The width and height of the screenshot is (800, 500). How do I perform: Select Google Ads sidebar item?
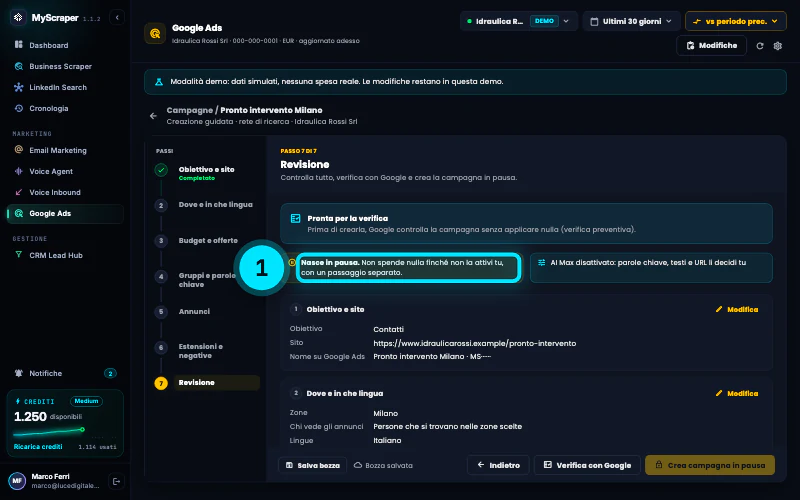[65, 214]
